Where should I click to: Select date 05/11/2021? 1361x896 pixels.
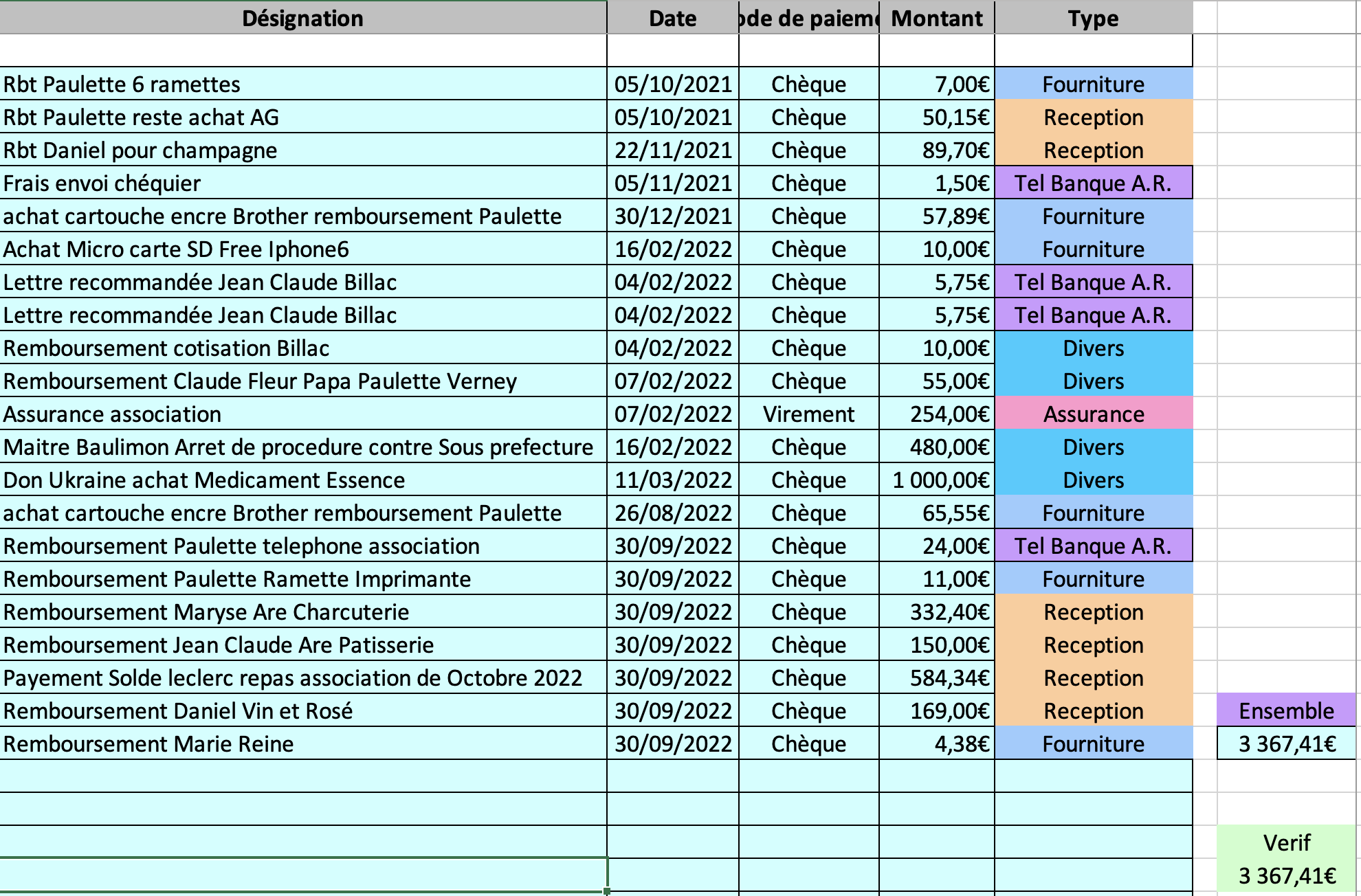[x=672, y=183]
